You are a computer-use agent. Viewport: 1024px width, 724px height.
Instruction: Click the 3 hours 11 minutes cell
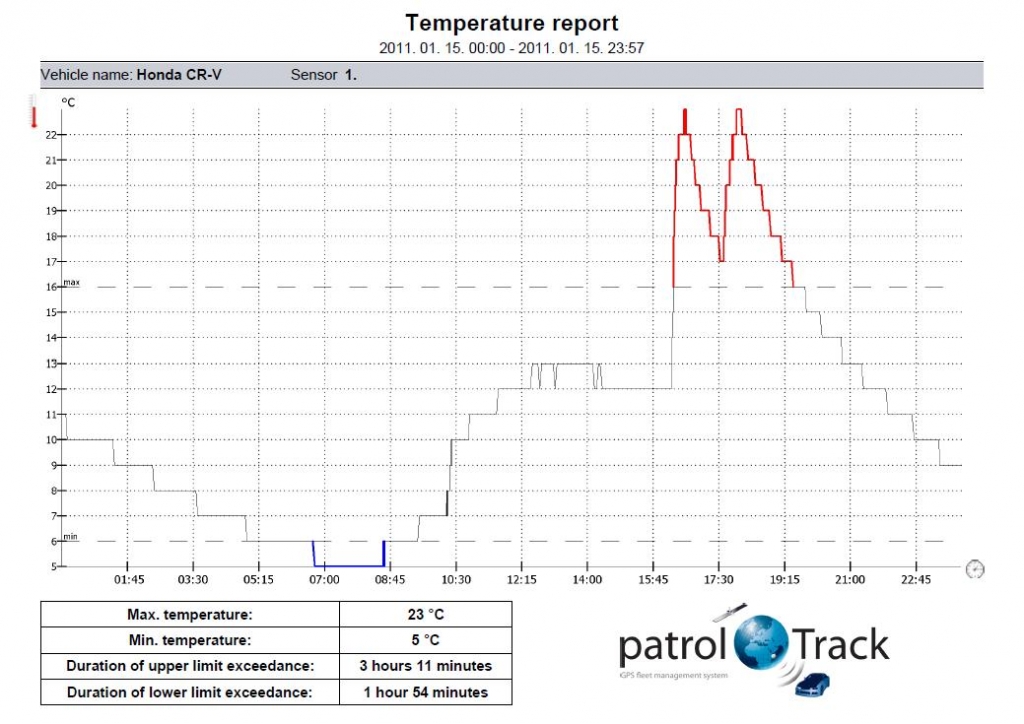425,666
